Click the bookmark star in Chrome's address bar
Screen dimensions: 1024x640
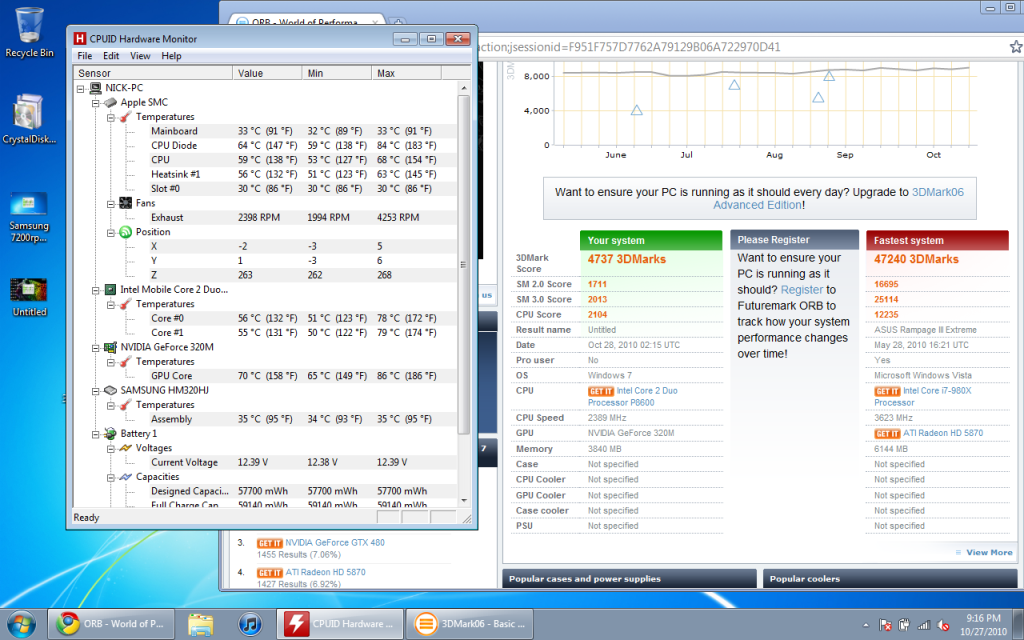(x=1016, y=46)
